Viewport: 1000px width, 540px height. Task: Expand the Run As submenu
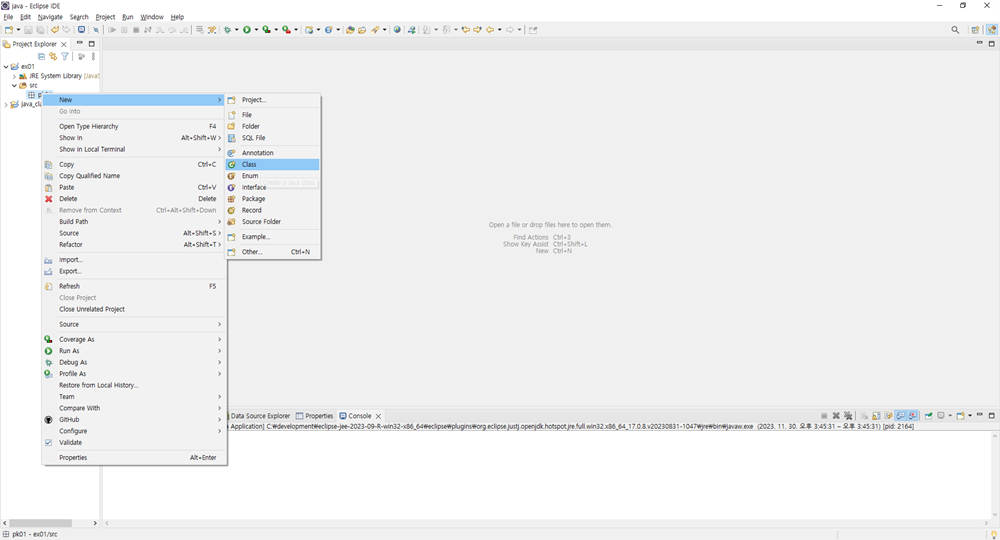[x=135, y=351]
